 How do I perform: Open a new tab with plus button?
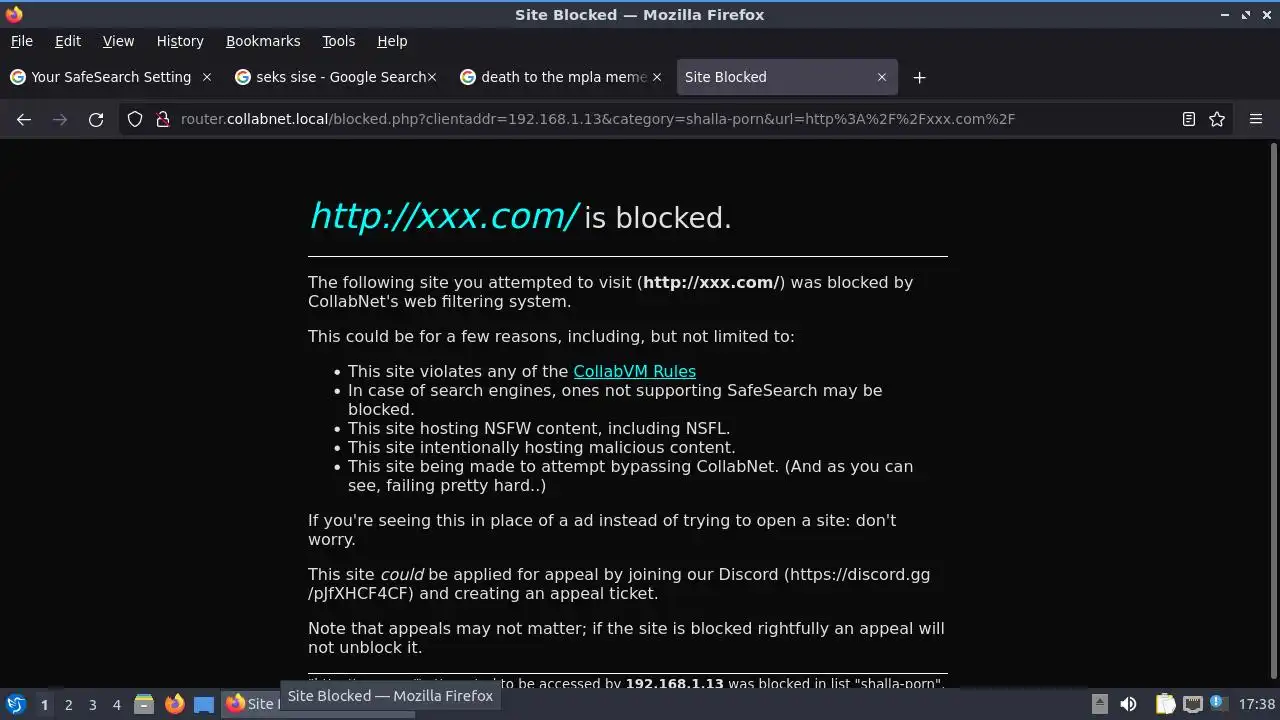pyautogui.click(x=919, y=77)
